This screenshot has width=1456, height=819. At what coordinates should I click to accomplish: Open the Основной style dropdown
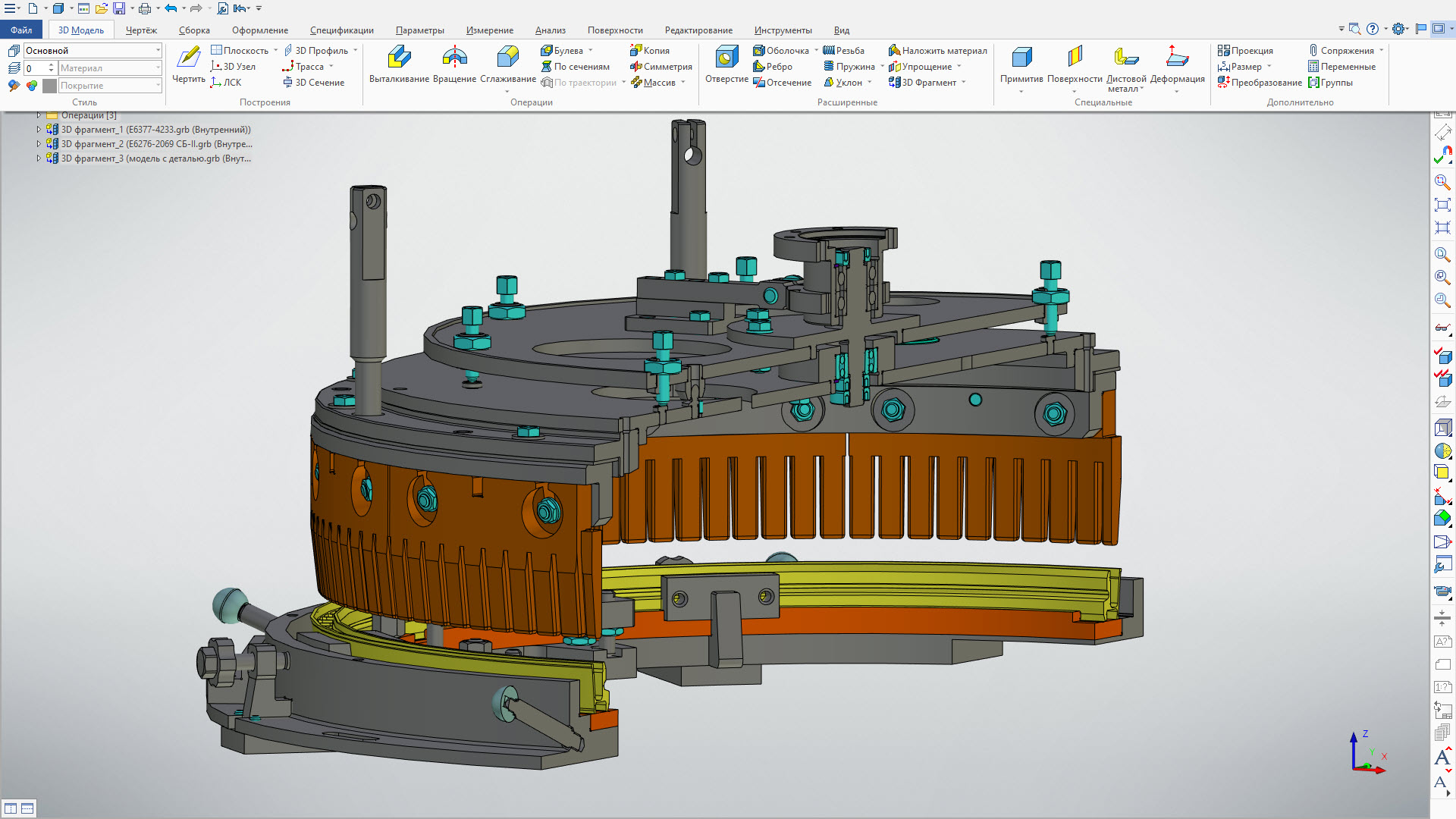(x=93, y=51)
